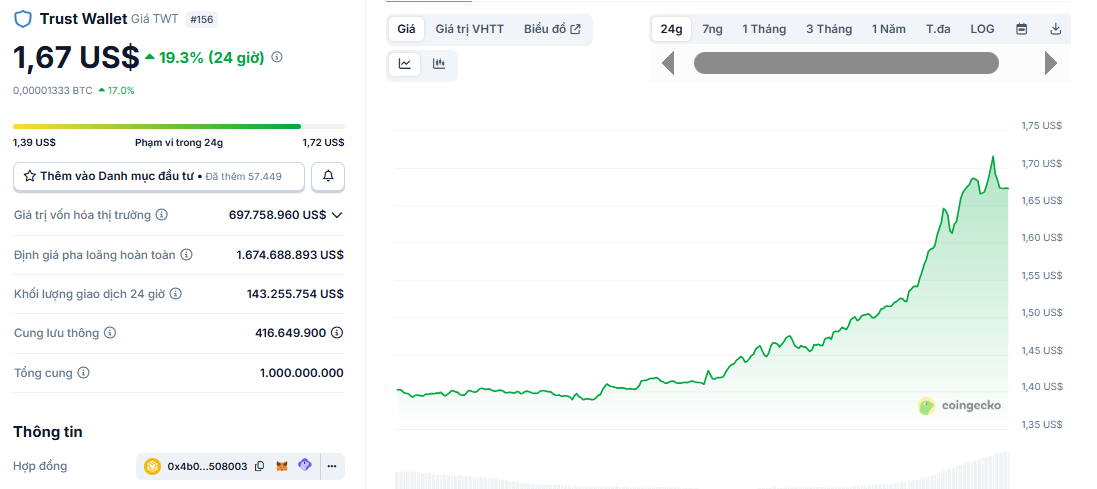The image size is (1097, 489).
Task: Select the 3 Tháng time range
Action: (x=829, y=29)
